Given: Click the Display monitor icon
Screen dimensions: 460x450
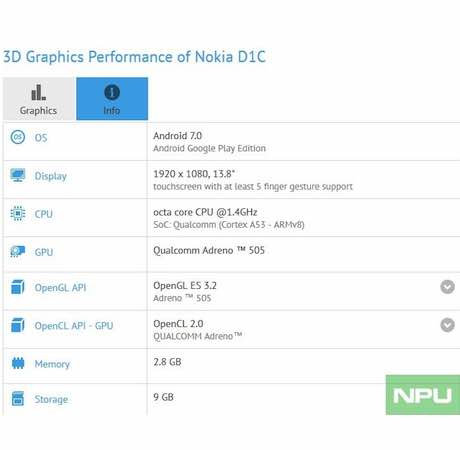Looking at the screenshot, I should [18, 175].
